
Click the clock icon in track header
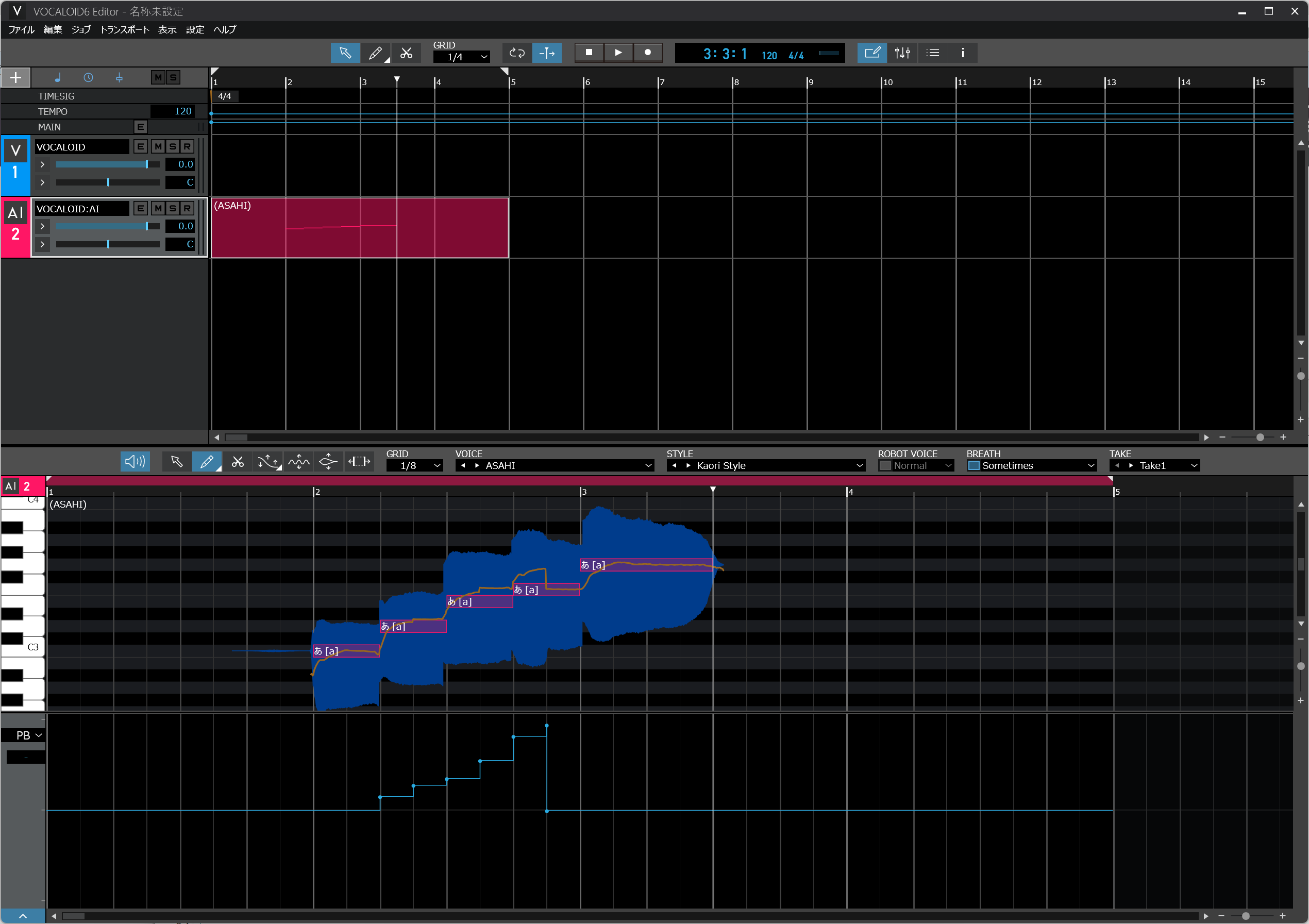coord(88,77)
